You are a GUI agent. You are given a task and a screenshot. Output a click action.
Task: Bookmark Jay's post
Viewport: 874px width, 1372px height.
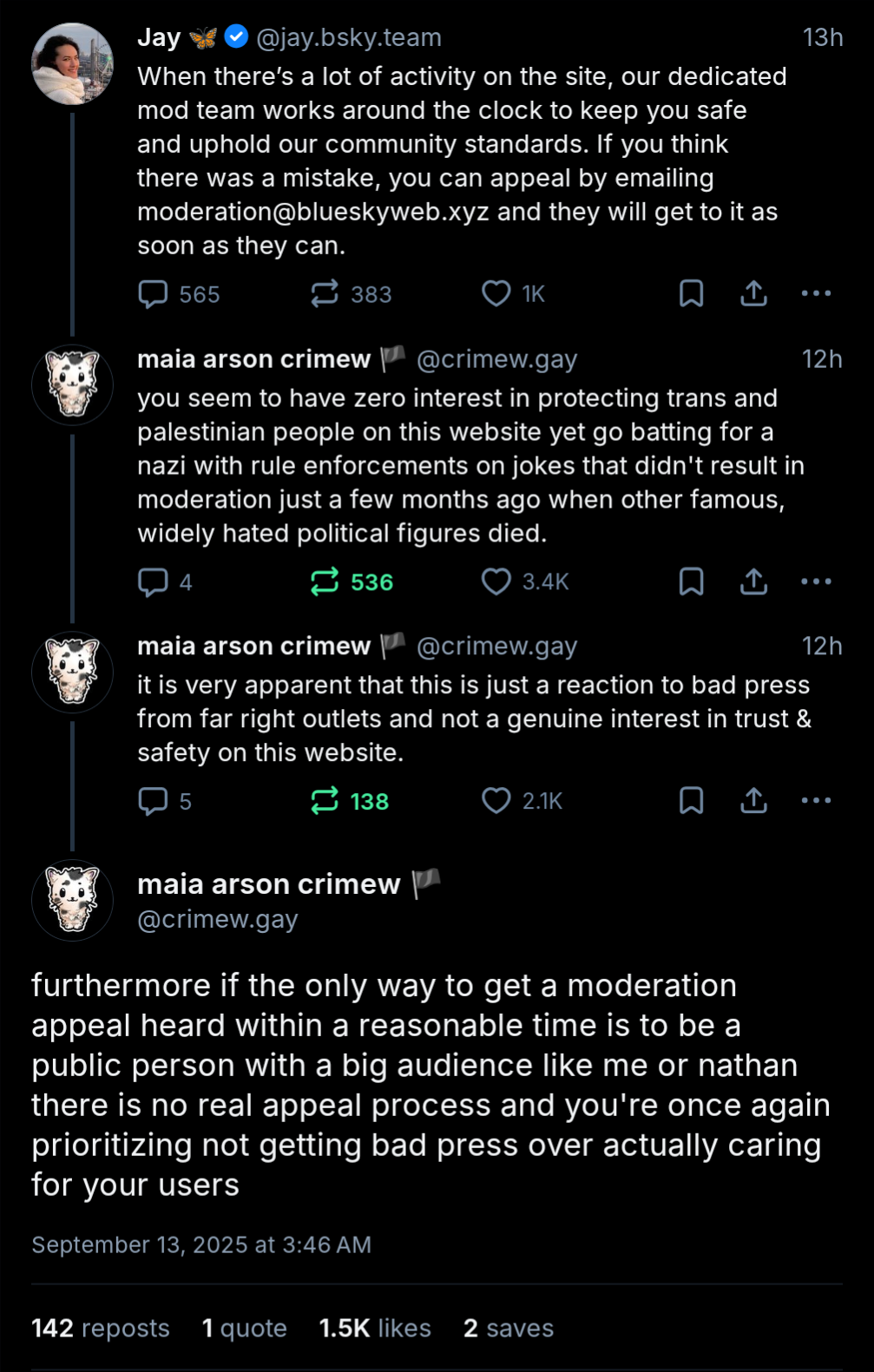(x=691, y=294)
